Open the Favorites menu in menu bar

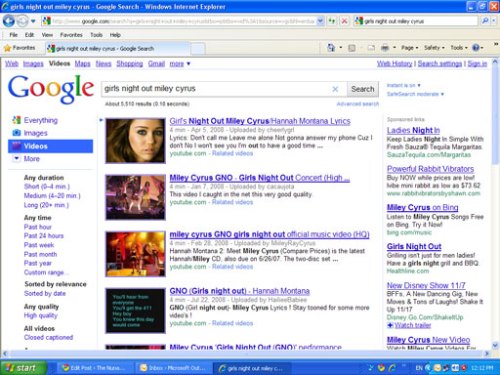coord(71,35)
